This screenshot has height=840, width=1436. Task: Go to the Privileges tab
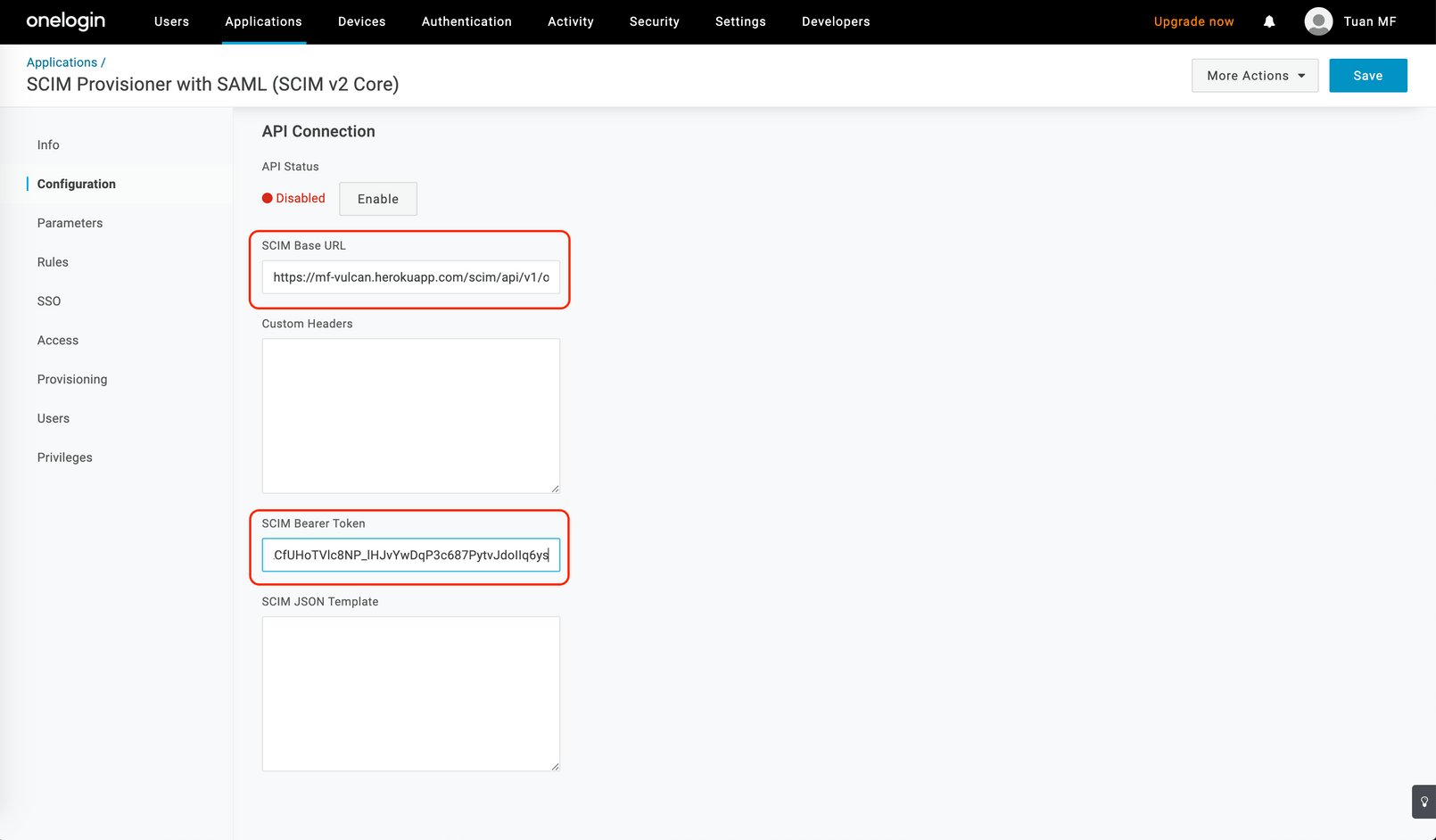(65, 457)
